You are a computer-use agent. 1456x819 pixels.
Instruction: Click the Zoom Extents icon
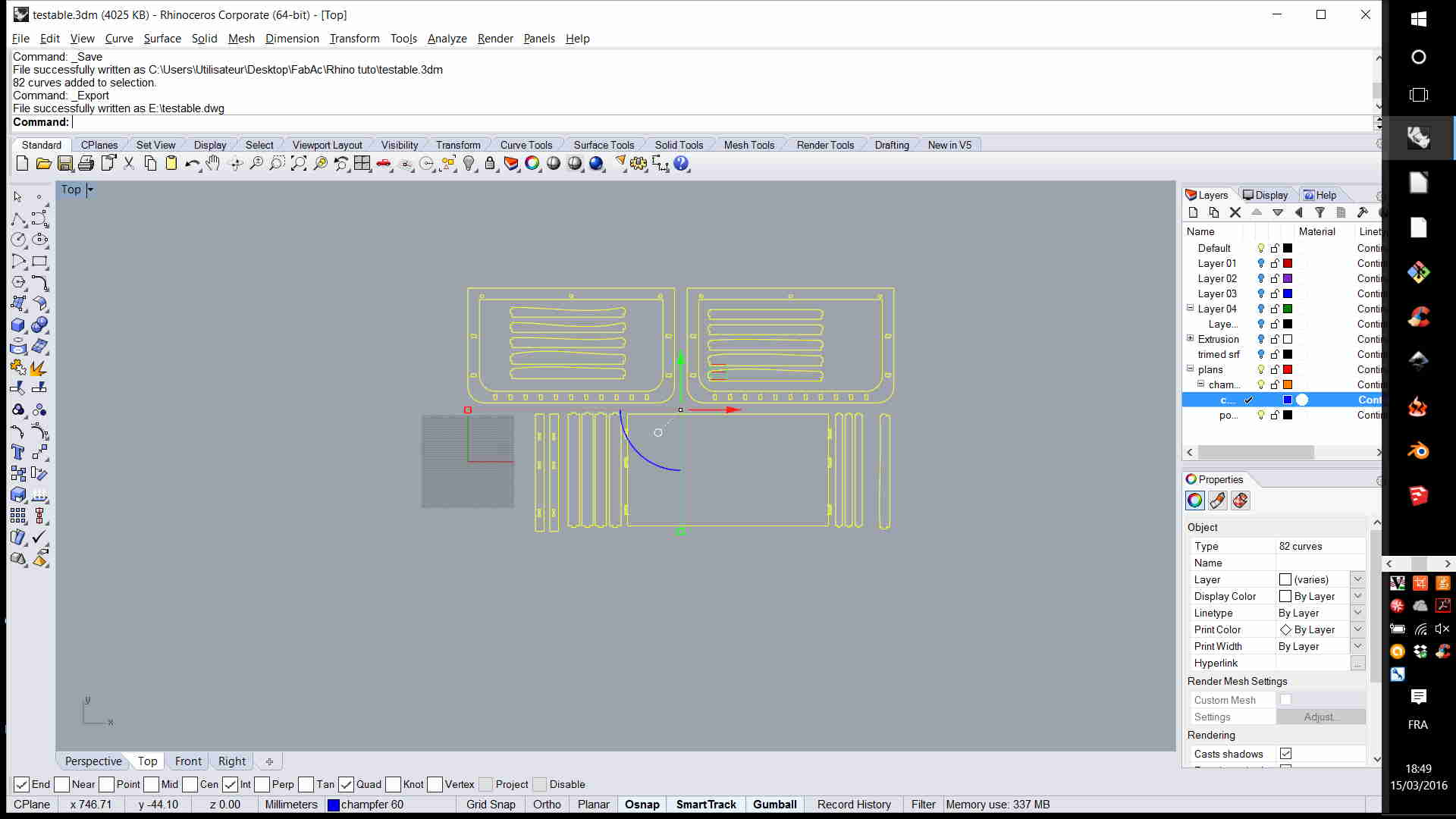(x=299, y=164)
